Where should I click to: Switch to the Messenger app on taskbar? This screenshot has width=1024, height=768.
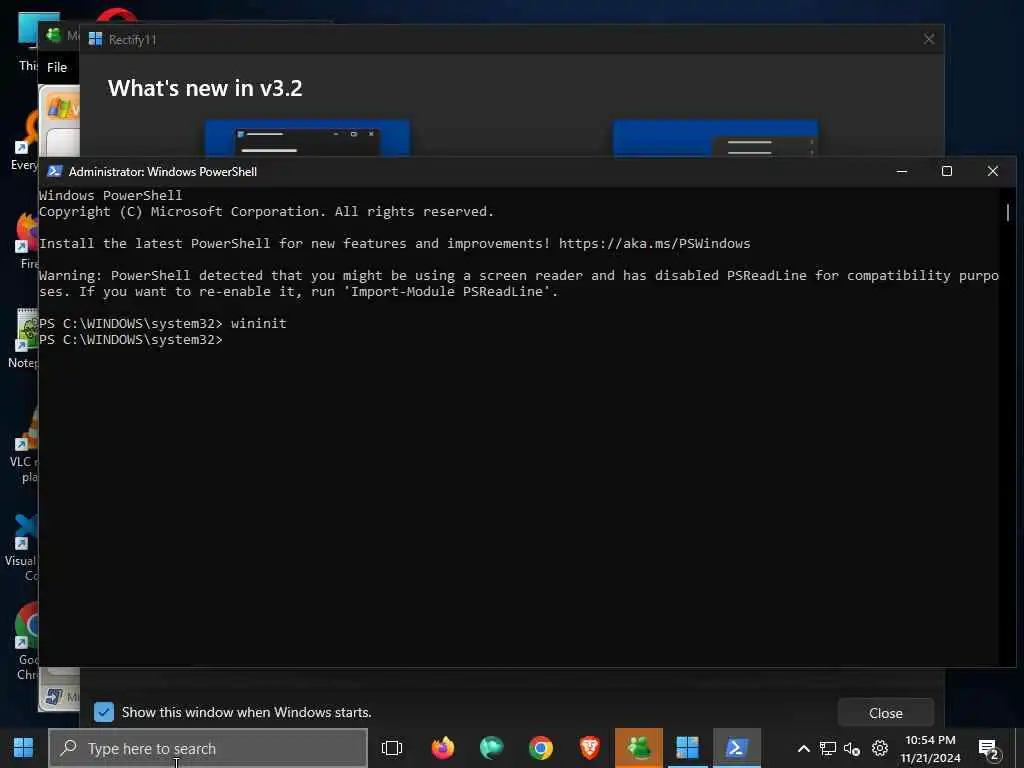pos(639,748)
